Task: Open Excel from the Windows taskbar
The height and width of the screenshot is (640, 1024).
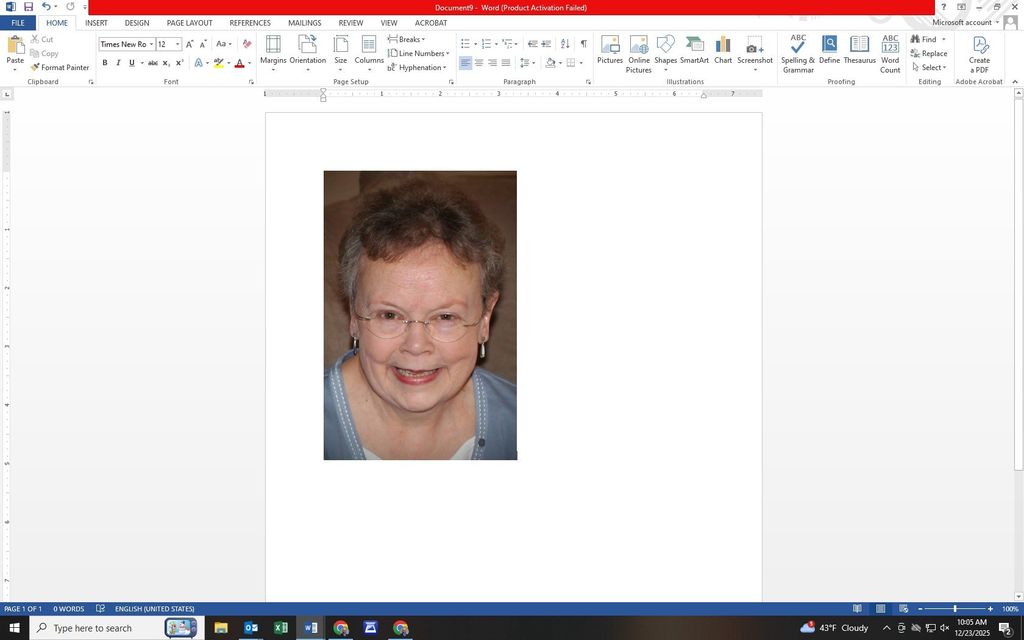Action: [281, 628]
